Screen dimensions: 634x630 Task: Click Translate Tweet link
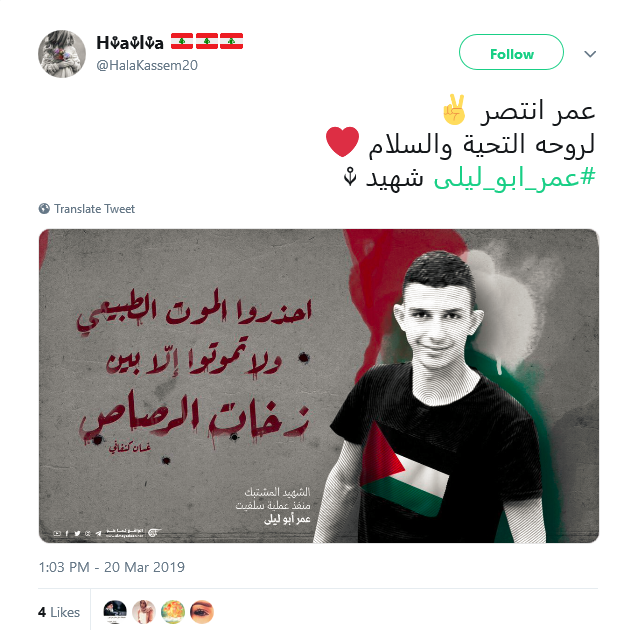point(94,209)
